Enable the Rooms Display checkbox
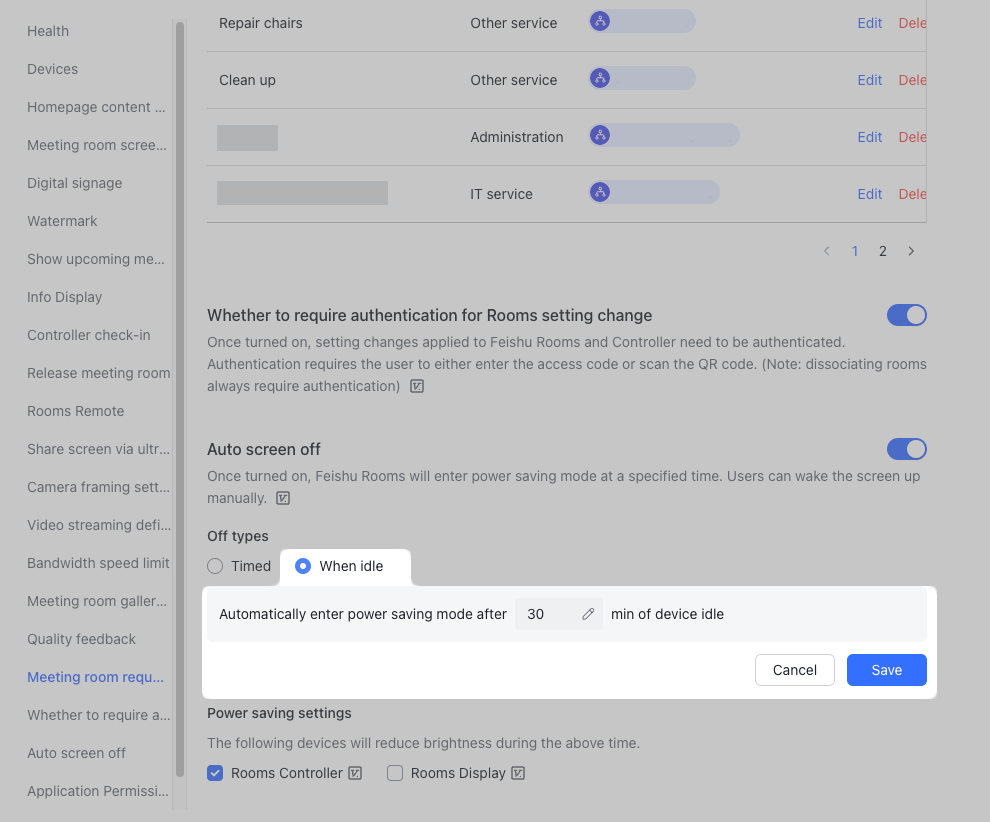Image resolution: width=990 pixels, height=822 pixels. [395, 773]
